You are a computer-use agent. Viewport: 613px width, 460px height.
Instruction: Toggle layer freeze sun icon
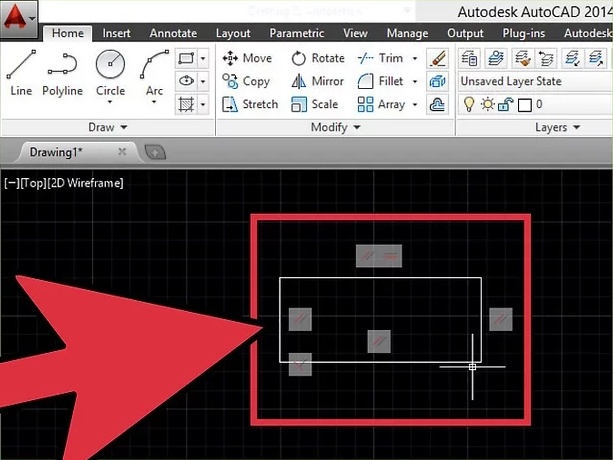pyautogui.click(x=488, y=104)
